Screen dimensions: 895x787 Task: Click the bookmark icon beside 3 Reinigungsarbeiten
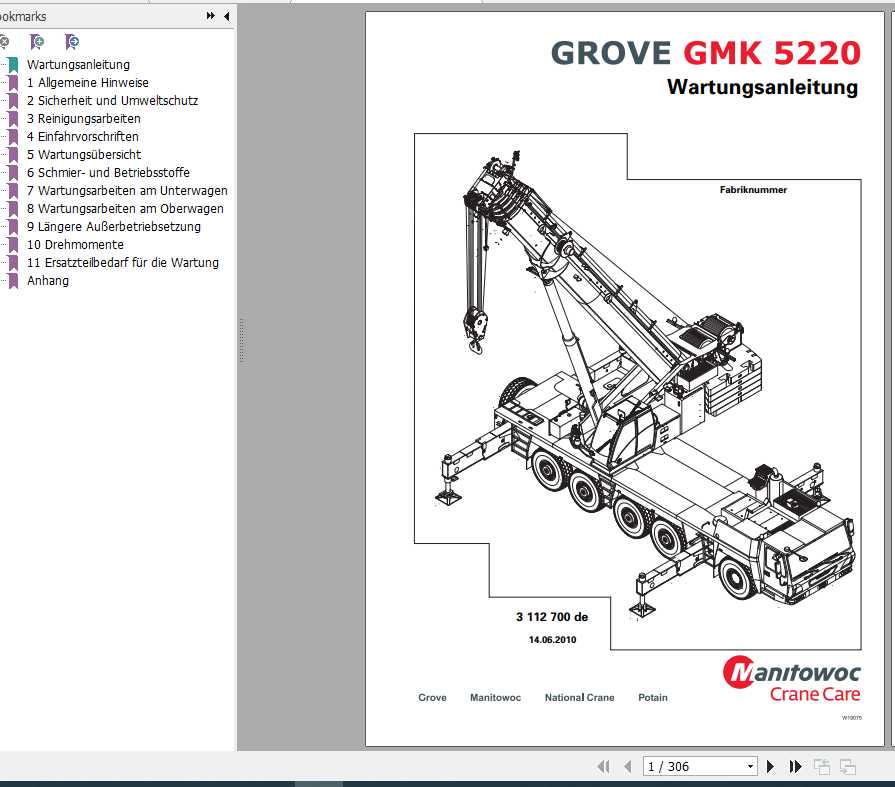[13, 119]
